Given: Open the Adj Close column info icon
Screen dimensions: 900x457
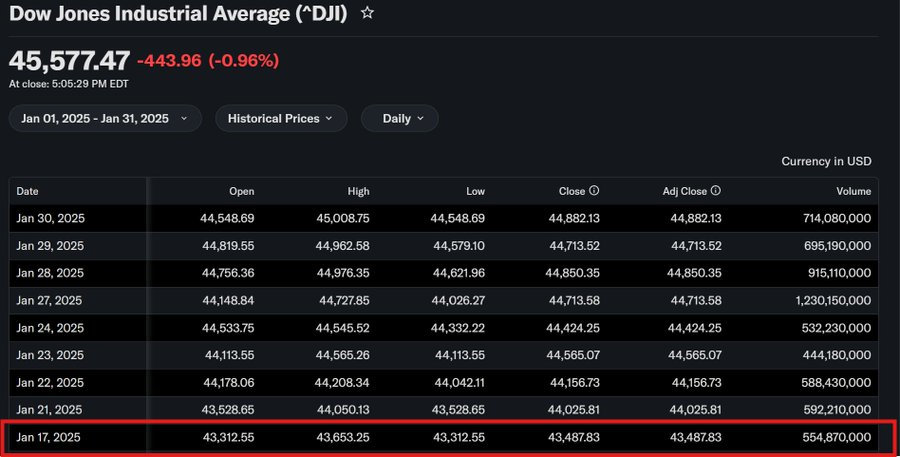Looking at the screenshot, I should (x=715, y=191).
